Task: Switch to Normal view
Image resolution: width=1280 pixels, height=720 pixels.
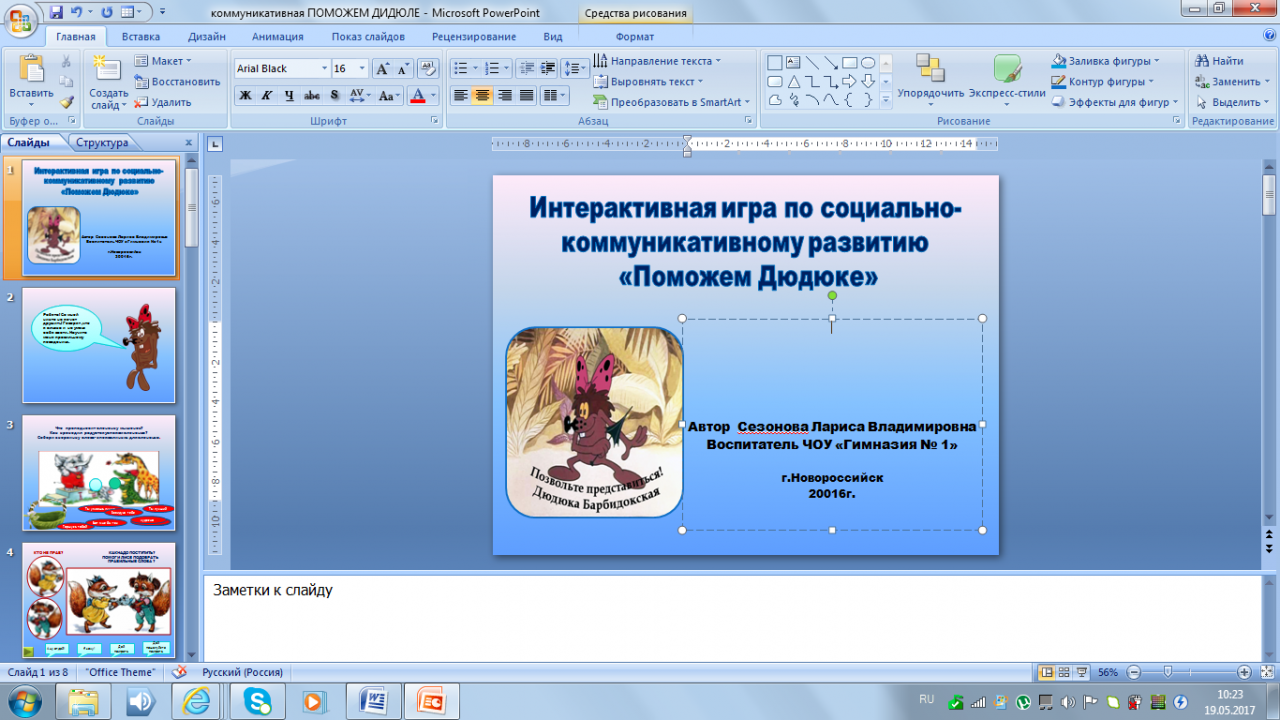Action: coord(1047,672)
